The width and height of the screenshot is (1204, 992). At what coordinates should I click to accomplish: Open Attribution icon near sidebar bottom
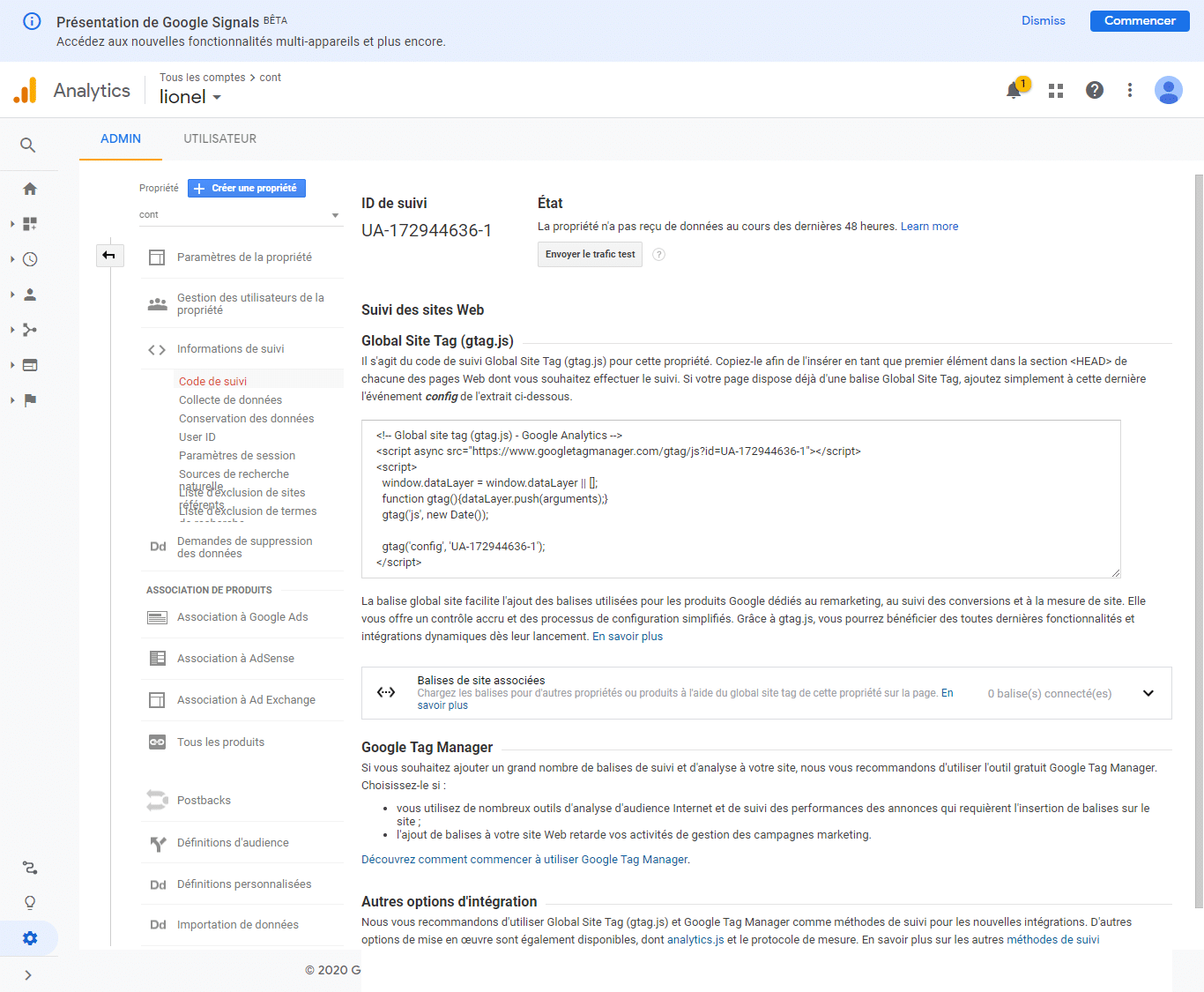(x=30, y=868)
